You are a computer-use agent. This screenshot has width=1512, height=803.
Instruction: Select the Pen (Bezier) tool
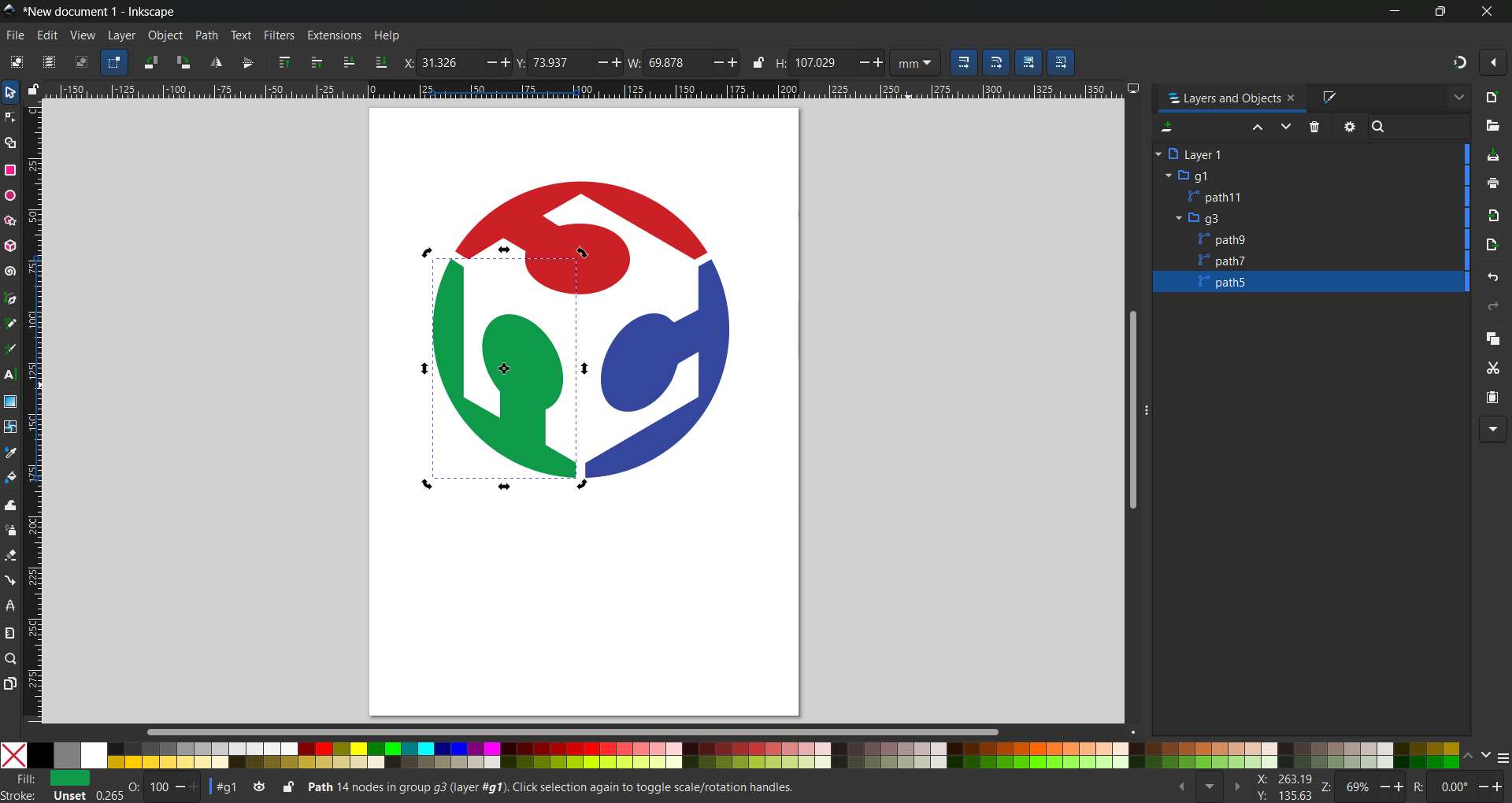tap(10, 299)
